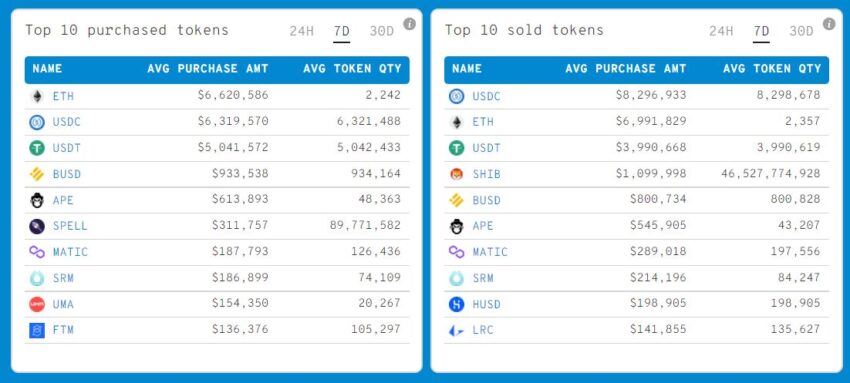Open the MATIC link in sold tokens

click(490, 252)
